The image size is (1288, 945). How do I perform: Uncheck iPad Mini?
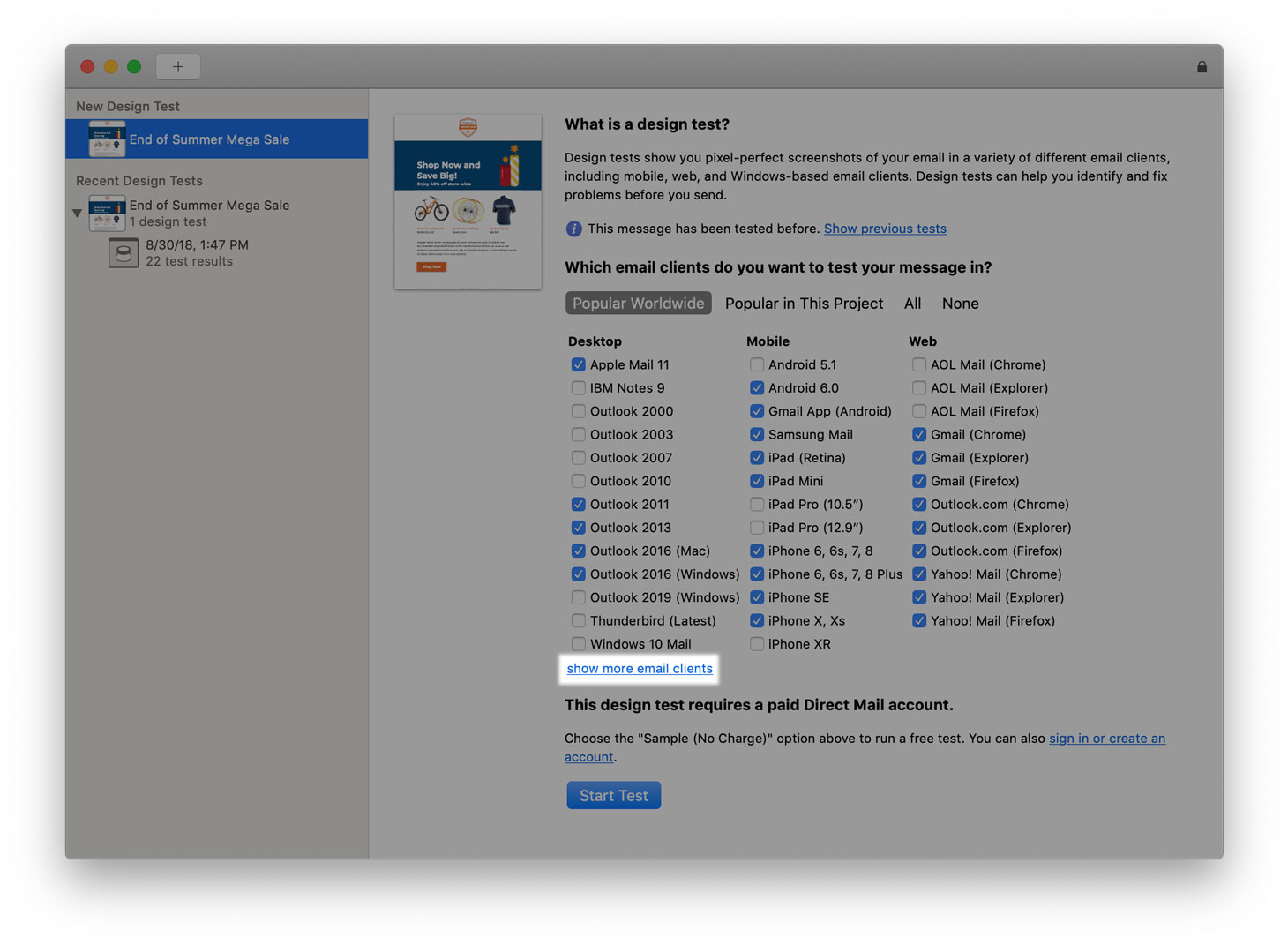click(x=757, y=481)
